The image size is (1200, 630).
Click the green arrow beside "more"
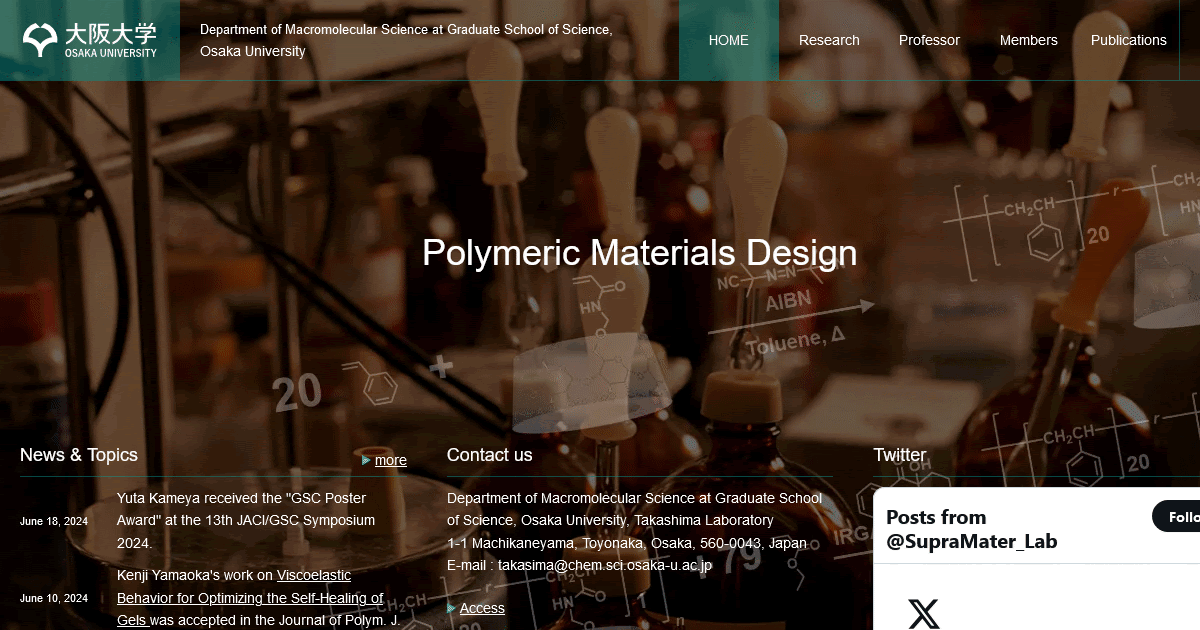(367, 460)
